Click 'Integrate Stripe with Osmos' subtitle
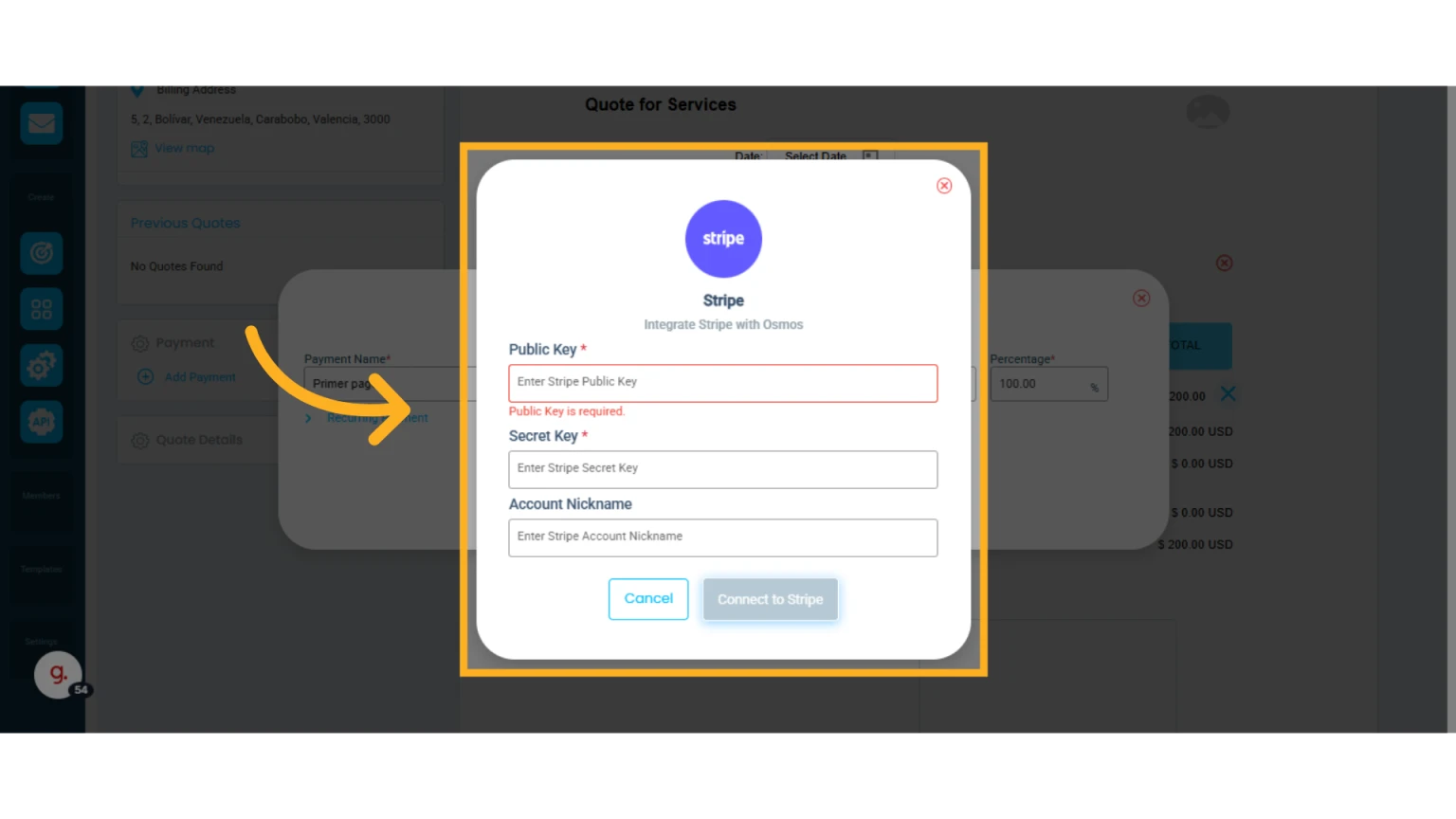Image resolution: width=1456 pixels, height=819 pixels. point(723,324)
